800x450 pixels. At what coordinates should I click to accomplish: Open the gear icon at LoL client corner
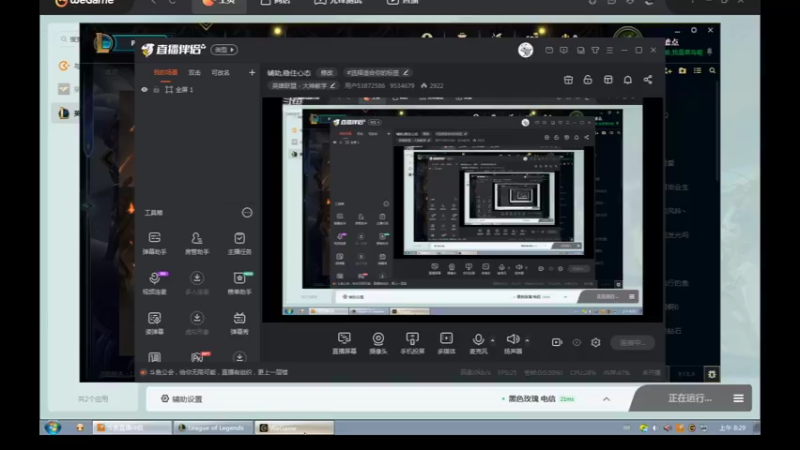(712, 374)
